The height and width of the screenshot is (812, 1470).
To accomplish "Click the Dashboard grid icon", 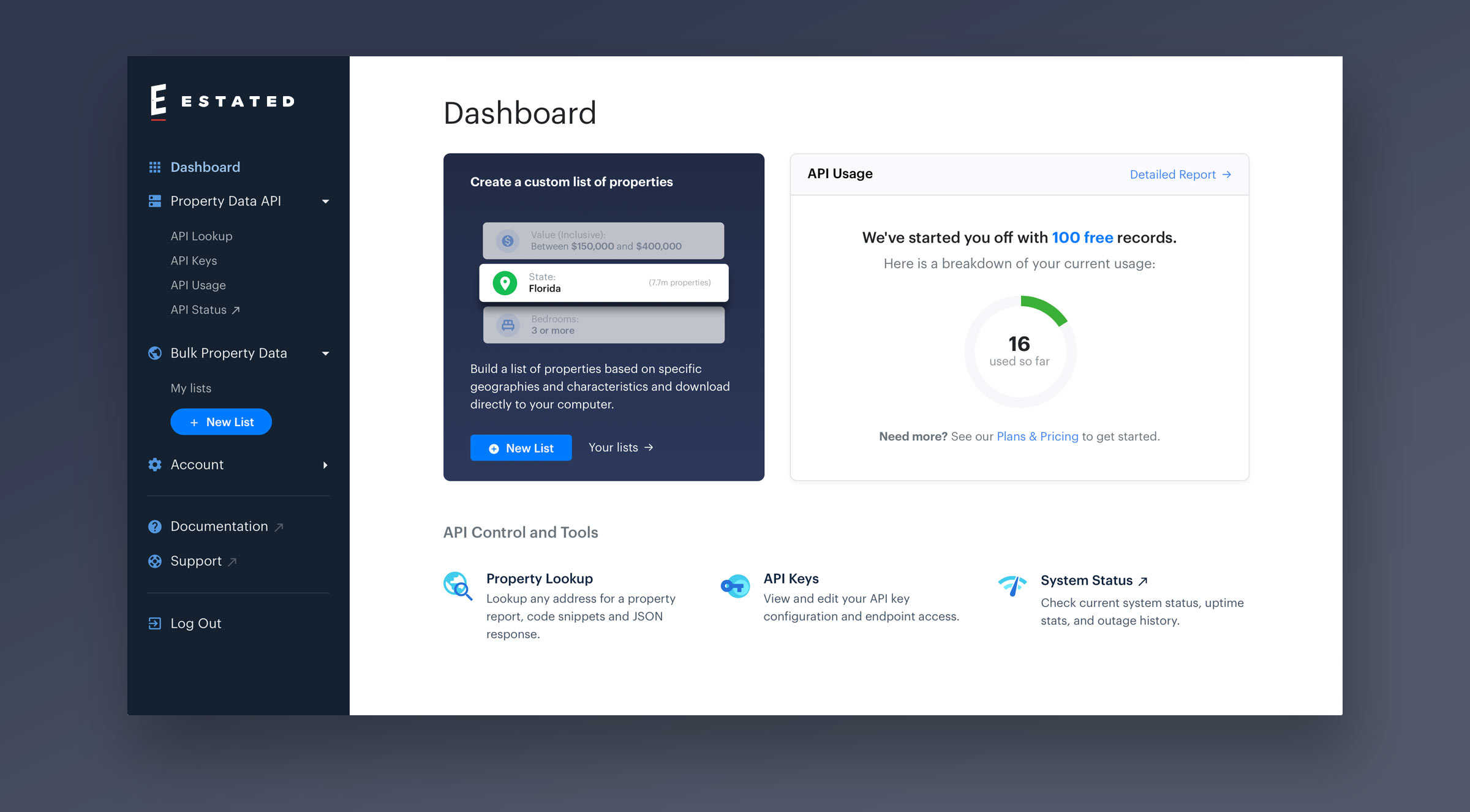I will click(x=155, y=167).
